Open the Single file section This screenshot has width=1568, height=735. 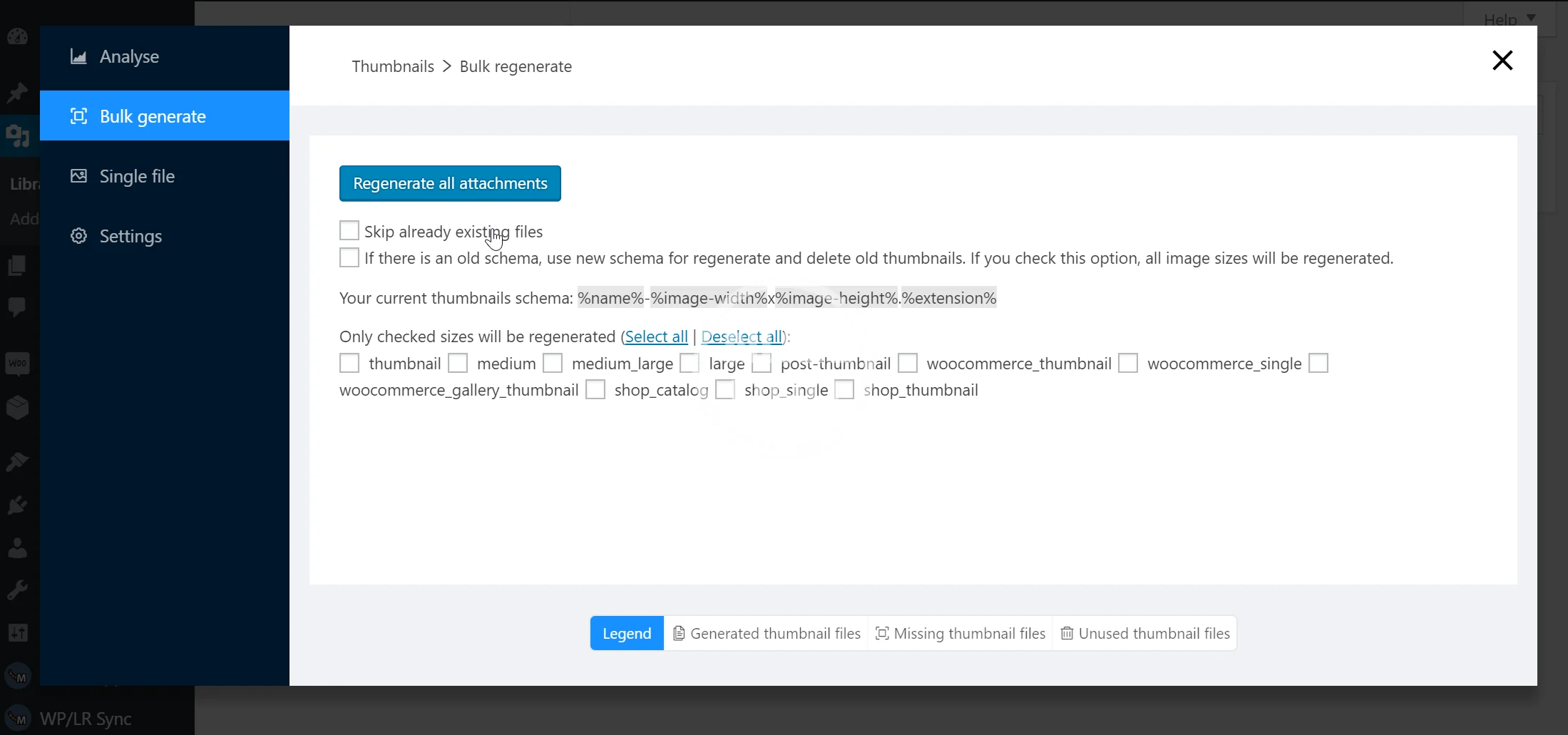click(x=136, y=176)
